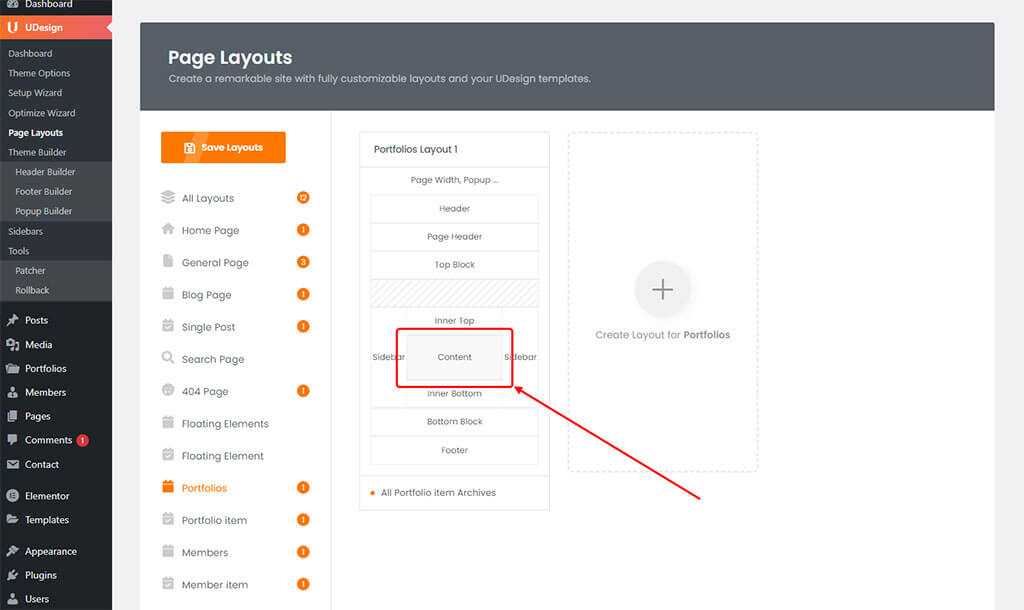The width and height of the screenshot is (1024, 610).
Task: Switch to the Home Page layouts category
Action: 210,230
